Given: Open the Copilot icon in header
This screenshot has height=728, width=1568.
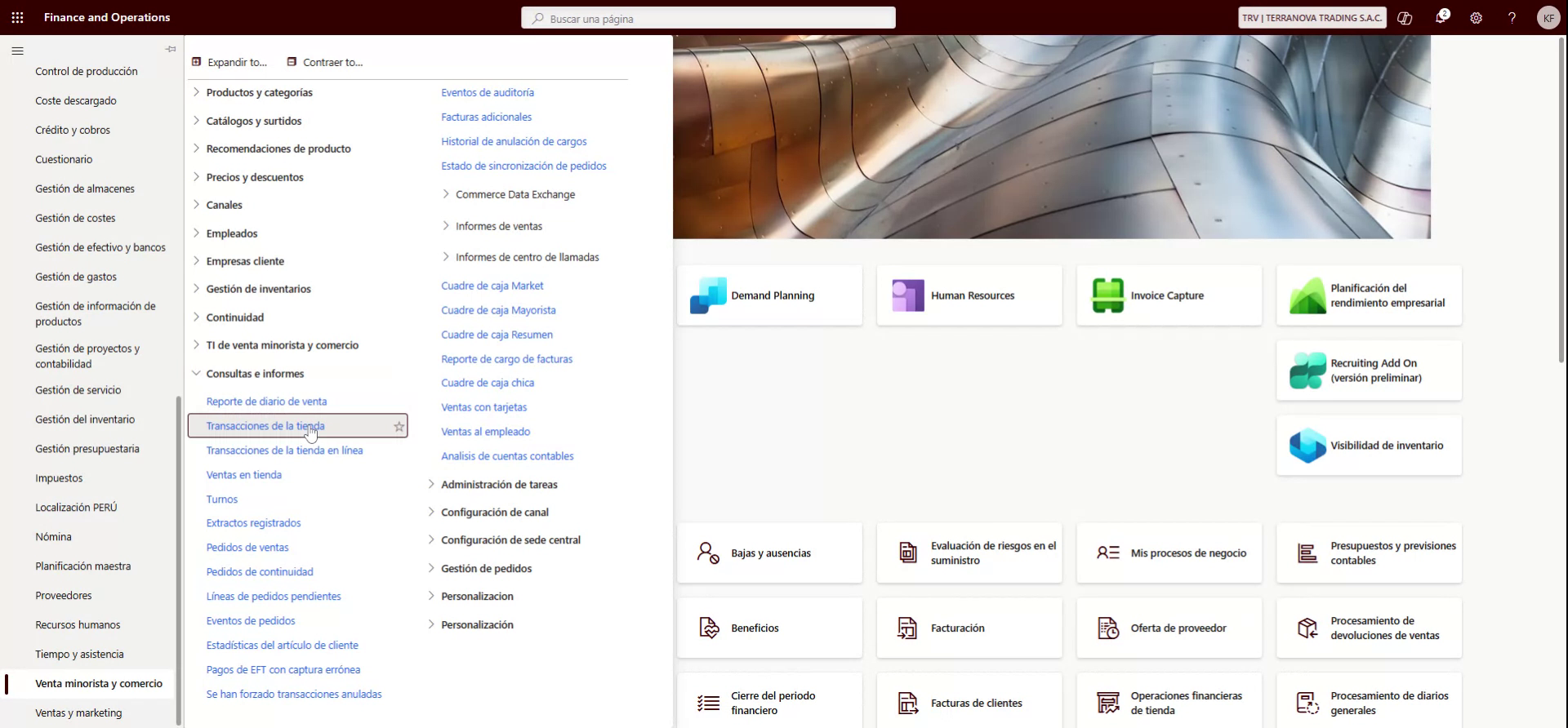Looking at the screenshot, I should click(x=1405, y=18).
